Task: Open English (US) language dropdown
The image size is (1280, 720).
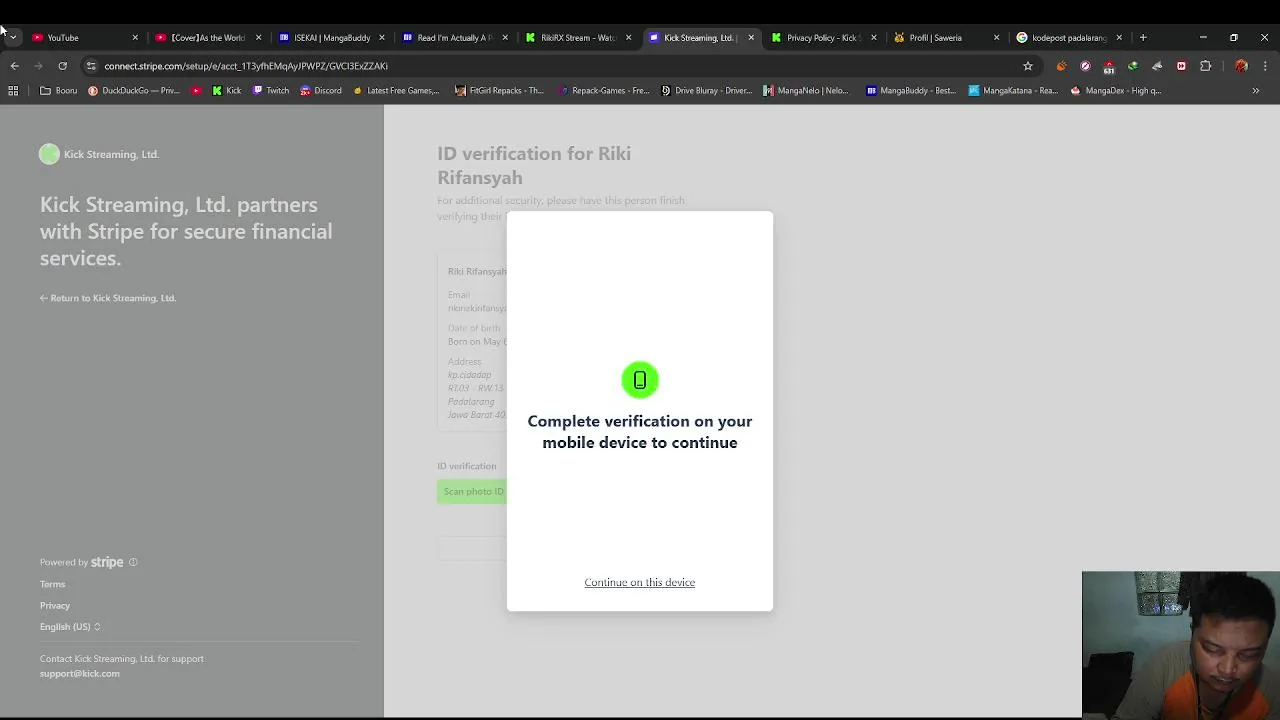Action: click(70, 627)
